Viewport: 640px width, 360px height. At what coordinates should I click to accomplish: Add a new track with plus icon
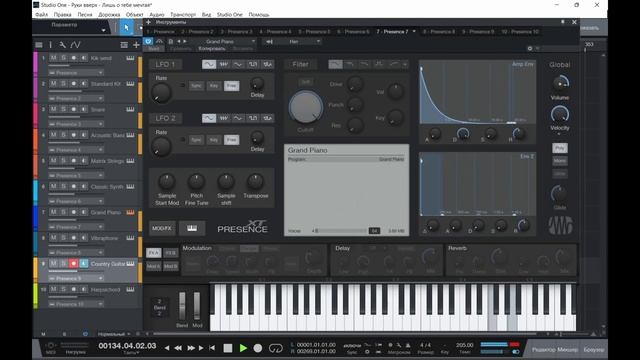[136, 45]
